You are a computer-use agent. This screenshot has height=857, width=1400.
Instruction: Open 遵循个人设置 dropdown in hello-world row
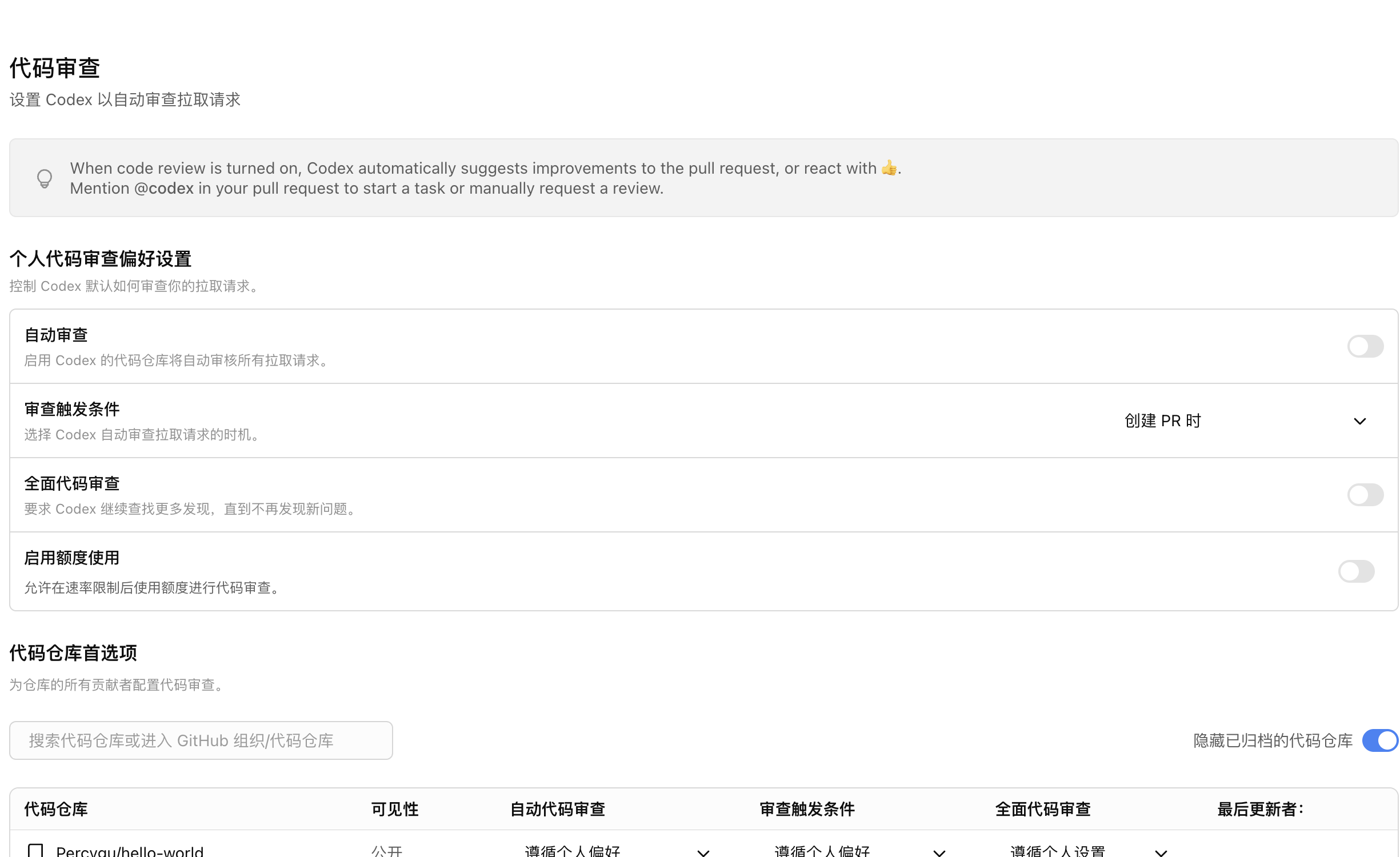coord(1089,851)
